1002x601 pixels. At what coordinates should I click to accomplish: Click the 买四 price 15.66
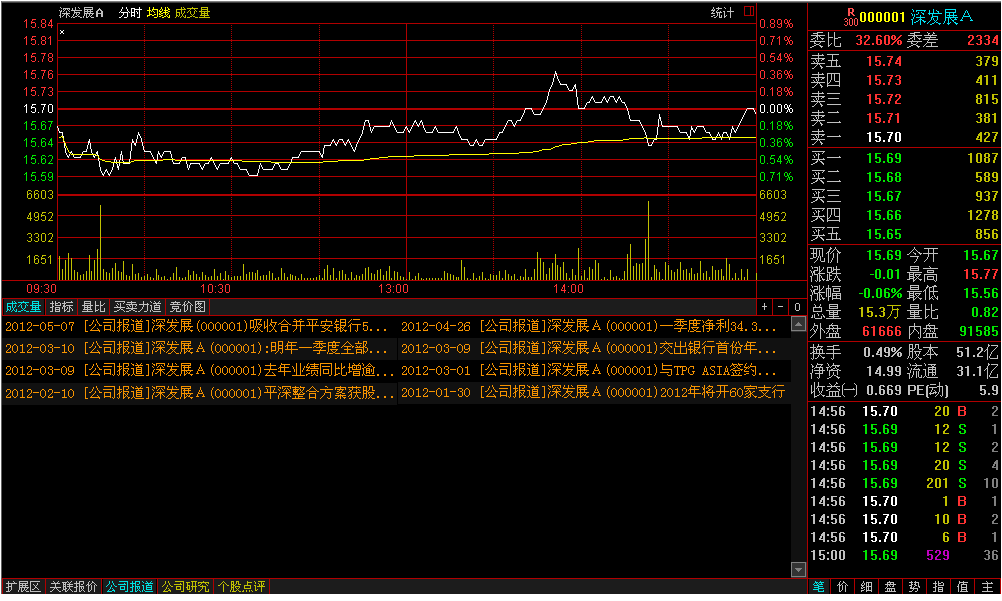click(884, 215)
